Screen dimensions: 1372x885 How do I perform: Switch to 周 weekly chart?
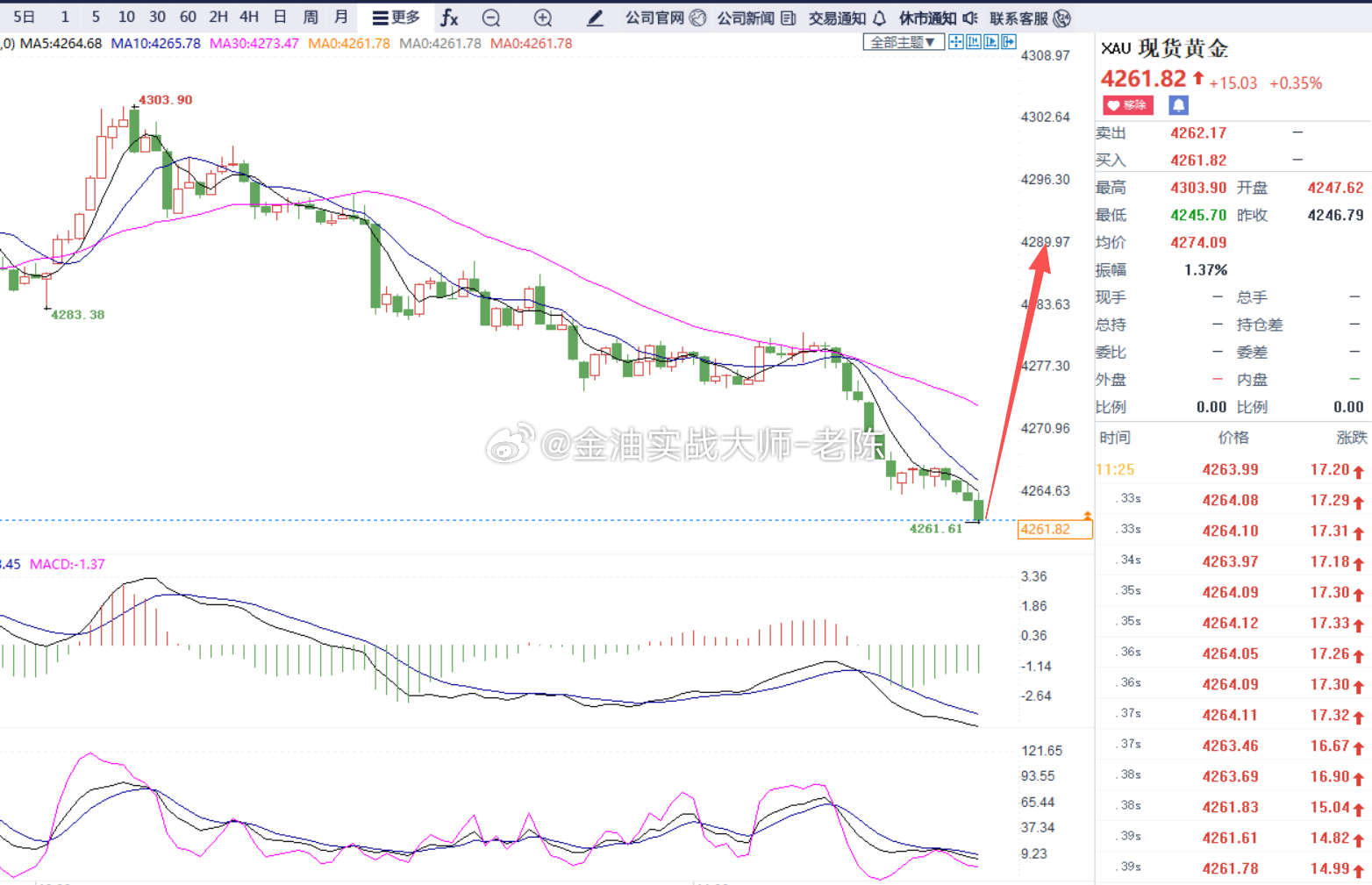[311, 17]
